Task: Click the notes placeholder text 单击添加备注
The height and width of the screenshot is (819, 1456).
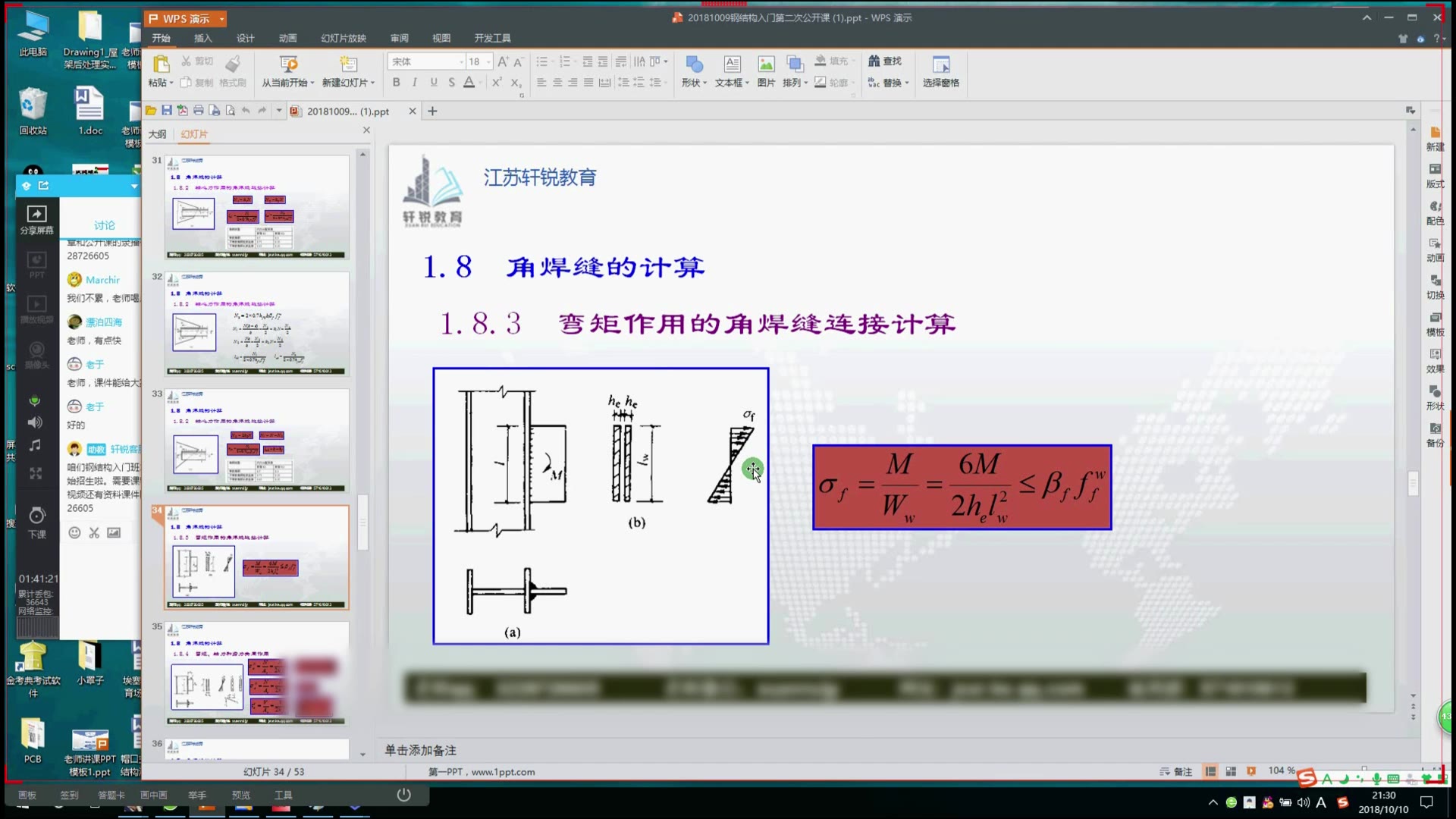Action: coord(420,750)
